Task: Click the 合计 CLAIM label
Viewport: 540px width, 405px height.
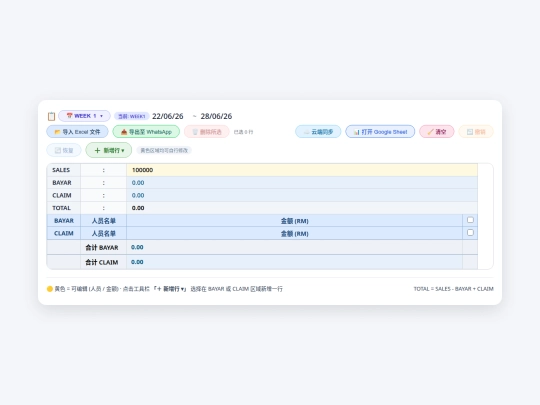Action: (102, 262)
